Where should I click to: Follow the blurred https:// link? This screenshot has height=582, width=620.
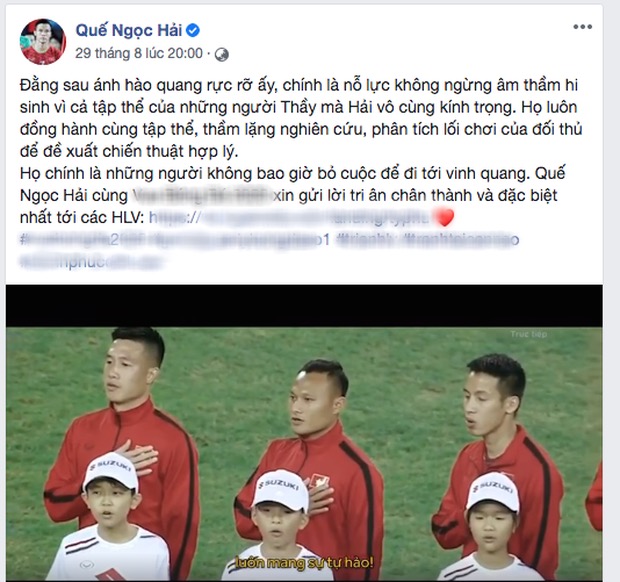click(x=289, y=217)
